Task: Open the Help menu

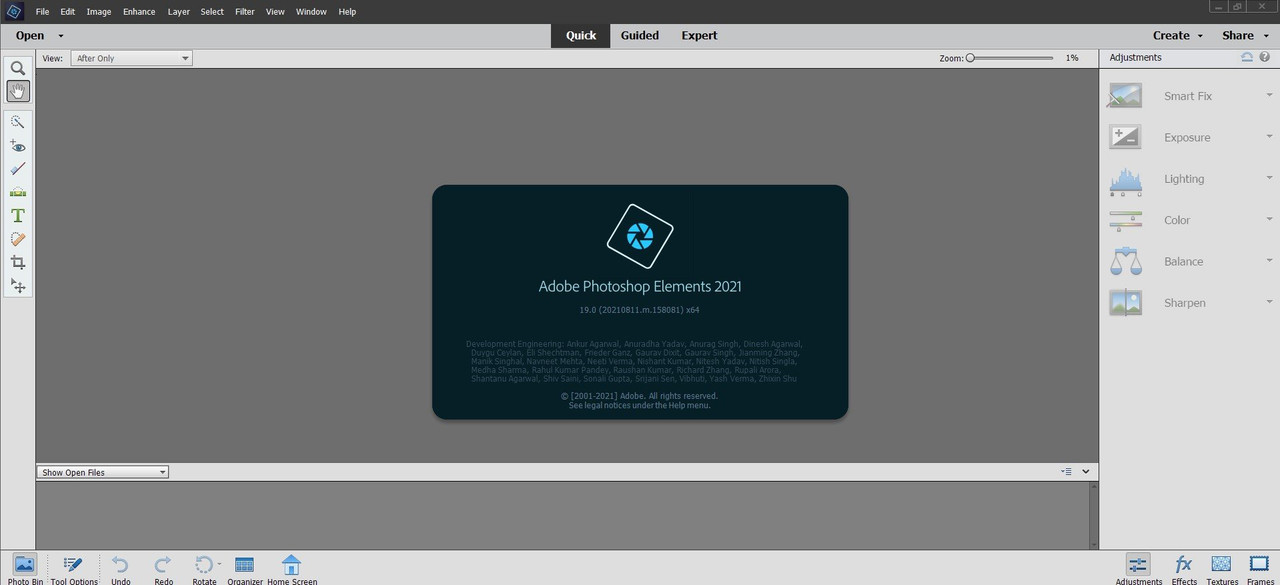Action: [347, 12]
